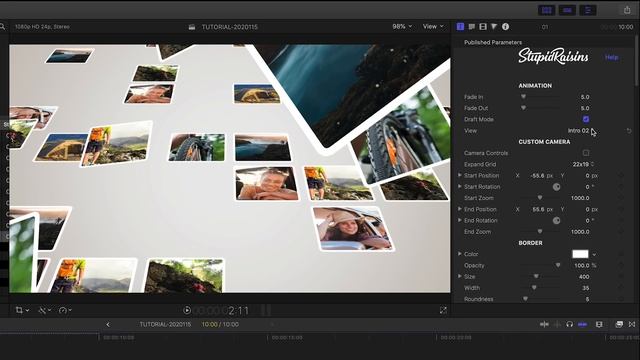Open the Video inspector filmstrip tab
The width and height of the screenshot is (640, 360).
(483, 27)
